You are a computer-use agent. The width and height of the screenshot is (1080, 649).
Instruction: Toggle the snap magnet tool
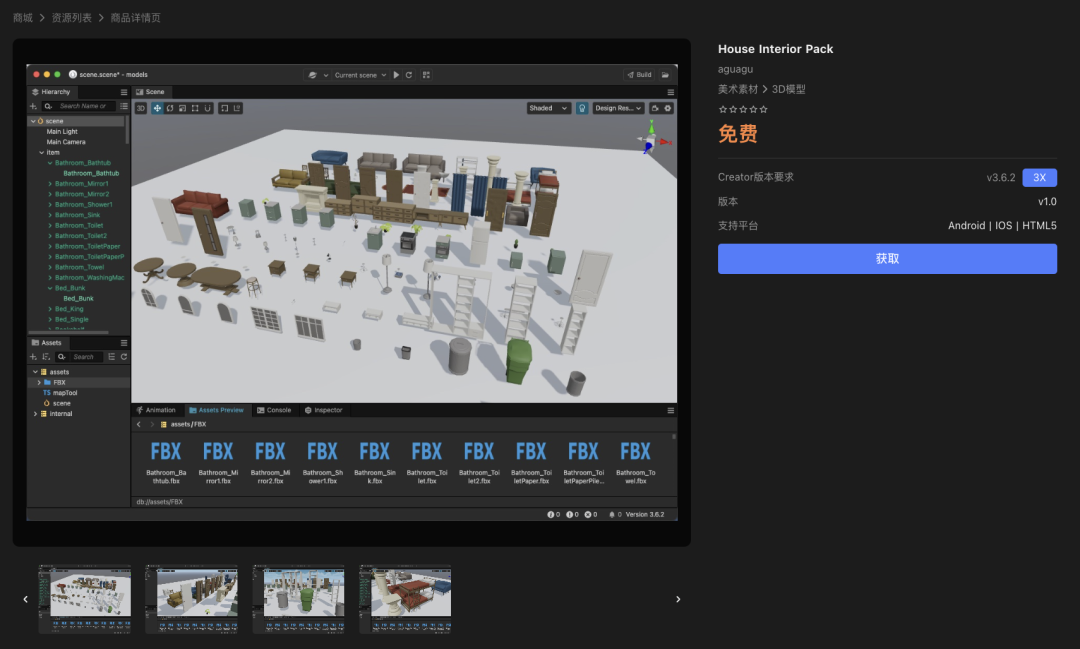207,108
